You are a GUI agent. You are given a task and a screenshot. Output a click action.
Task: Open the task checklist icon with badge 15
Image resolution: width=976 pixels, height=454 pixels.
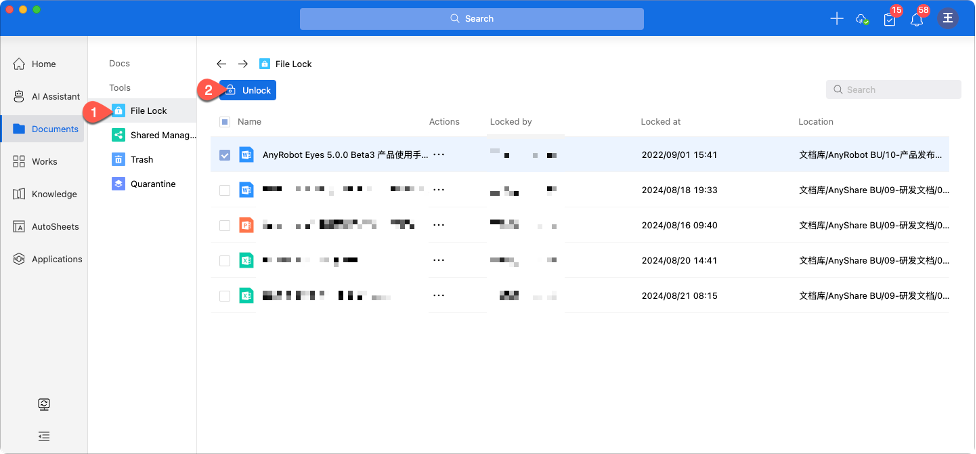pos(889,19)
